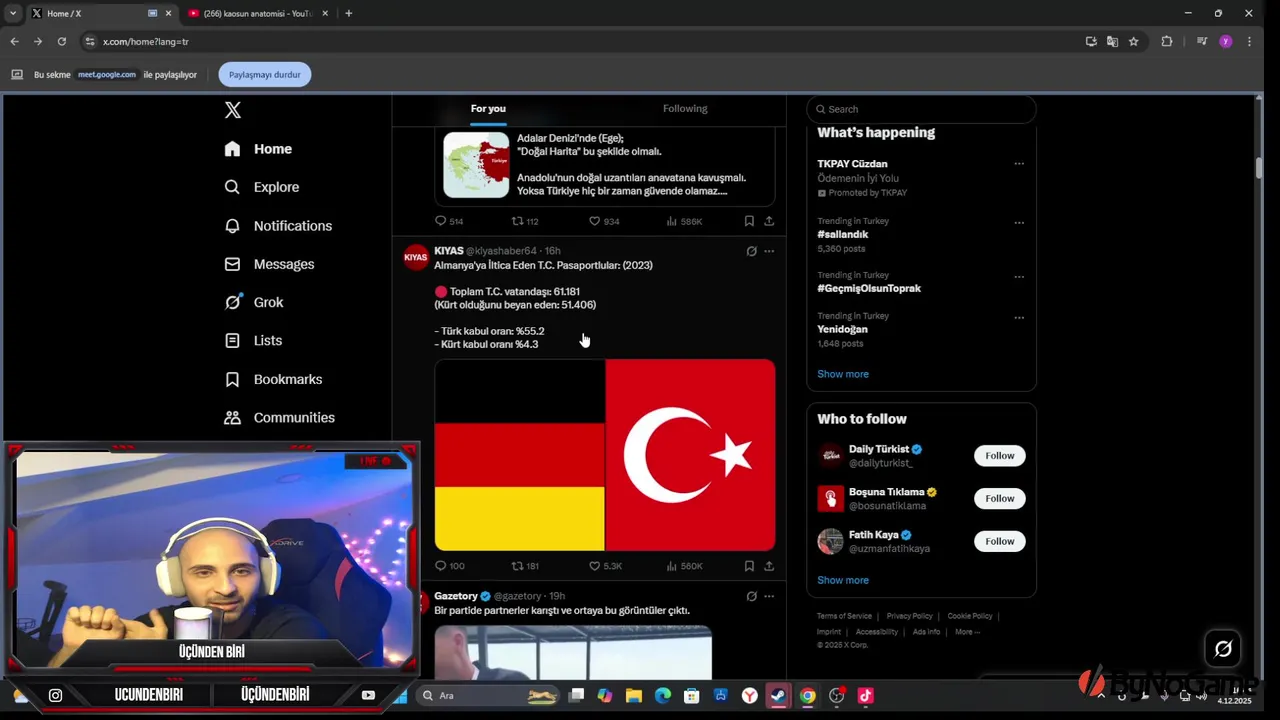
Task: Reply to the KIYAS post with 100 replies
Action: click(450, 566)
